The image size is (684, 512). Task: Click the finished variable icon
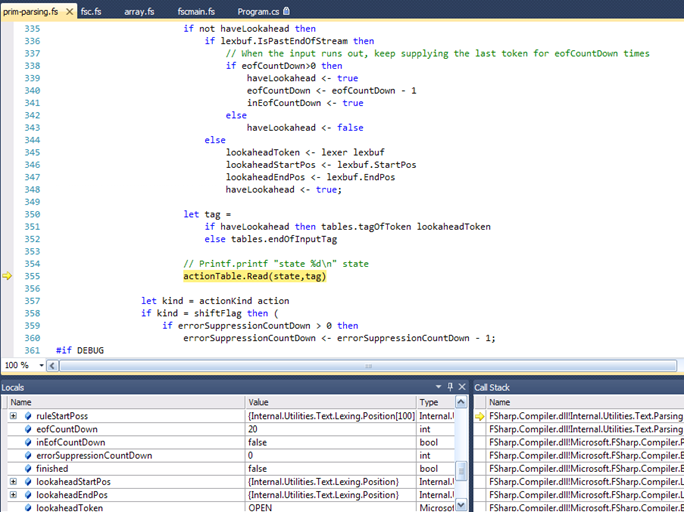(28, 468)
